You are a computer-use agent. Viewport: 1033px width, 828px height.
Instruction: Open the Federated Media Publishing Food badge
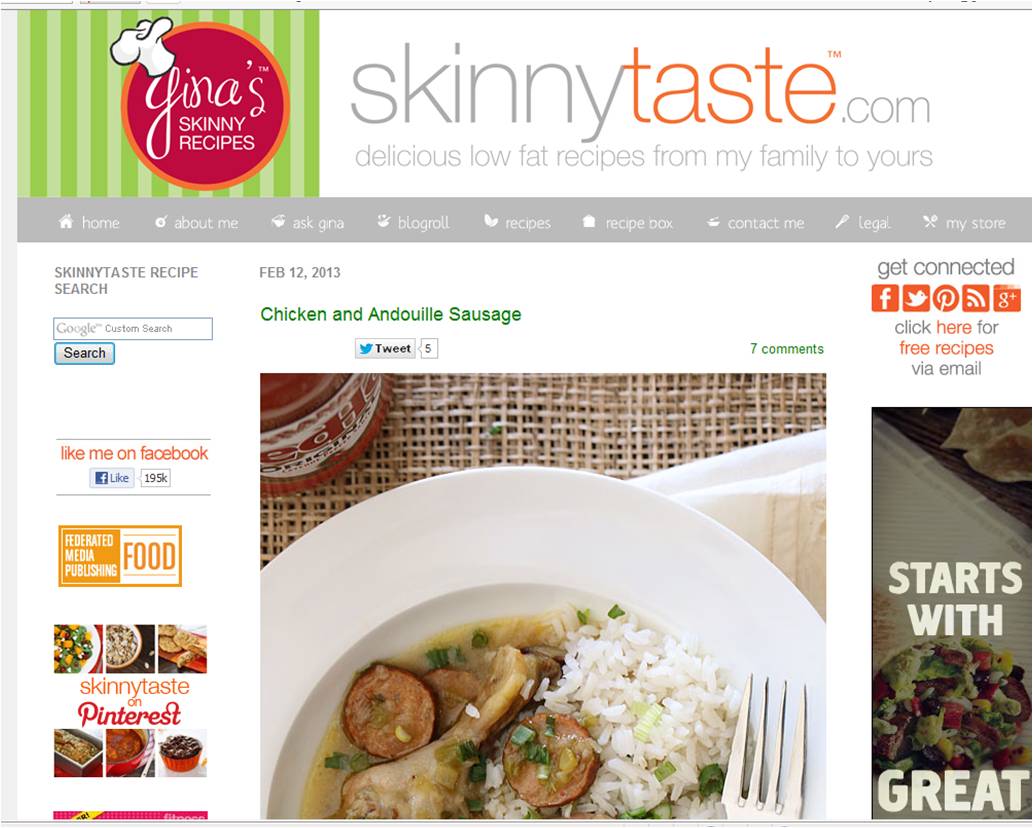[120, 556]
